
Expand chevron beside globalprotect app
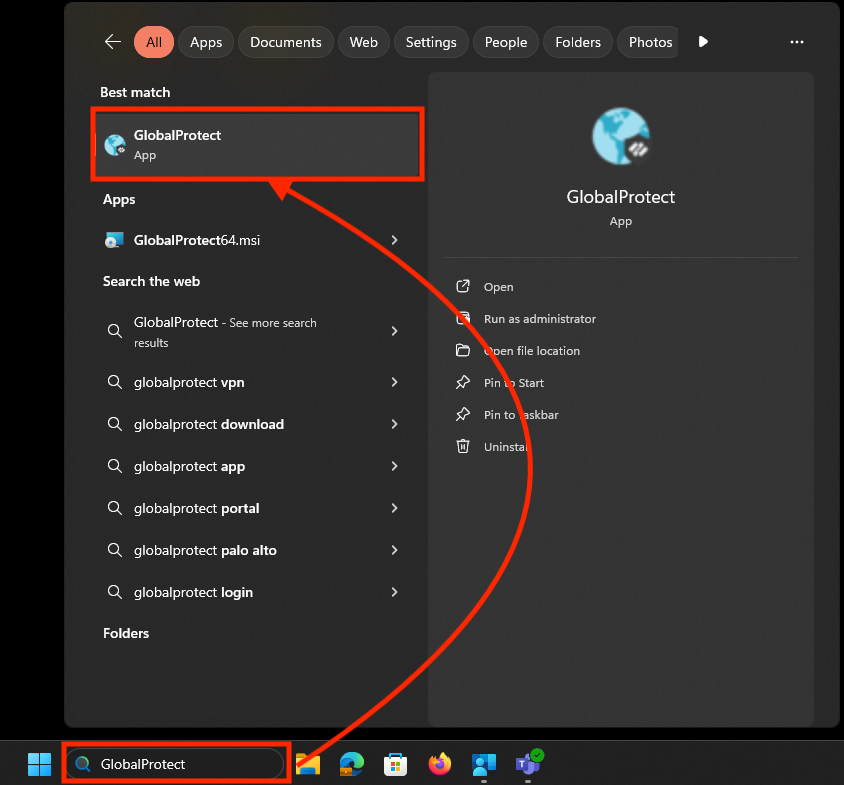395,466
